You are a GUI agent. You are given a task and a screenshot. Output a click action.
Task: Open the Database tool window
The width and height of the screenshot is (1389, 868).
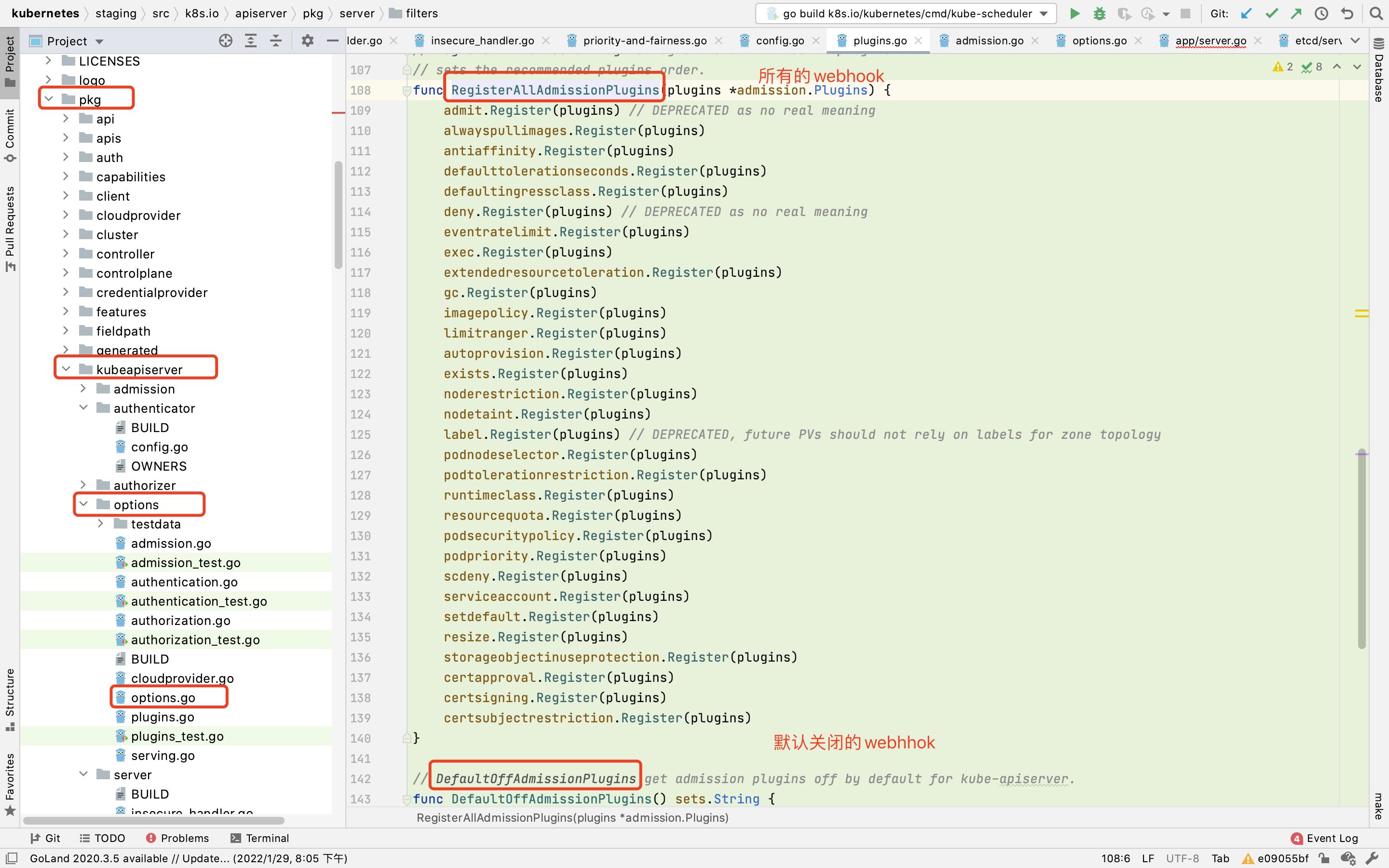pos(1379,70)
